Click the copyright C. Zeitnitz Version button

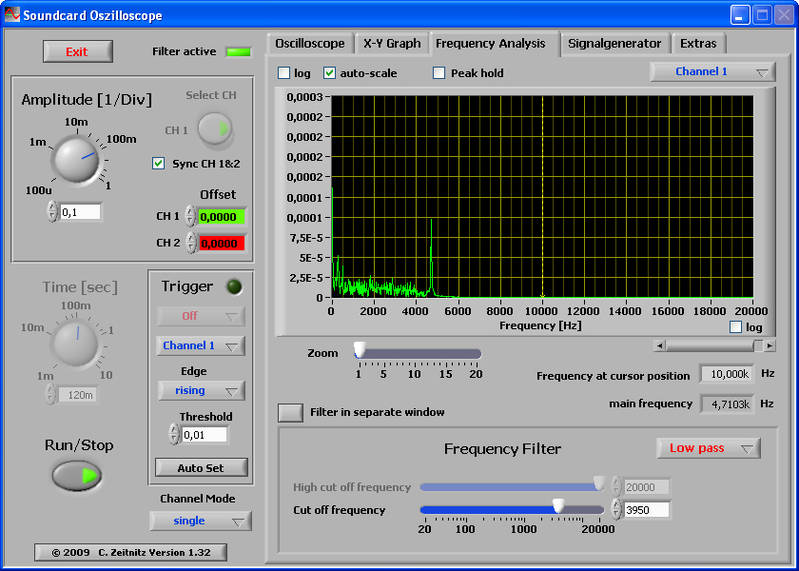pyautogui.click(x=131, y=553)
